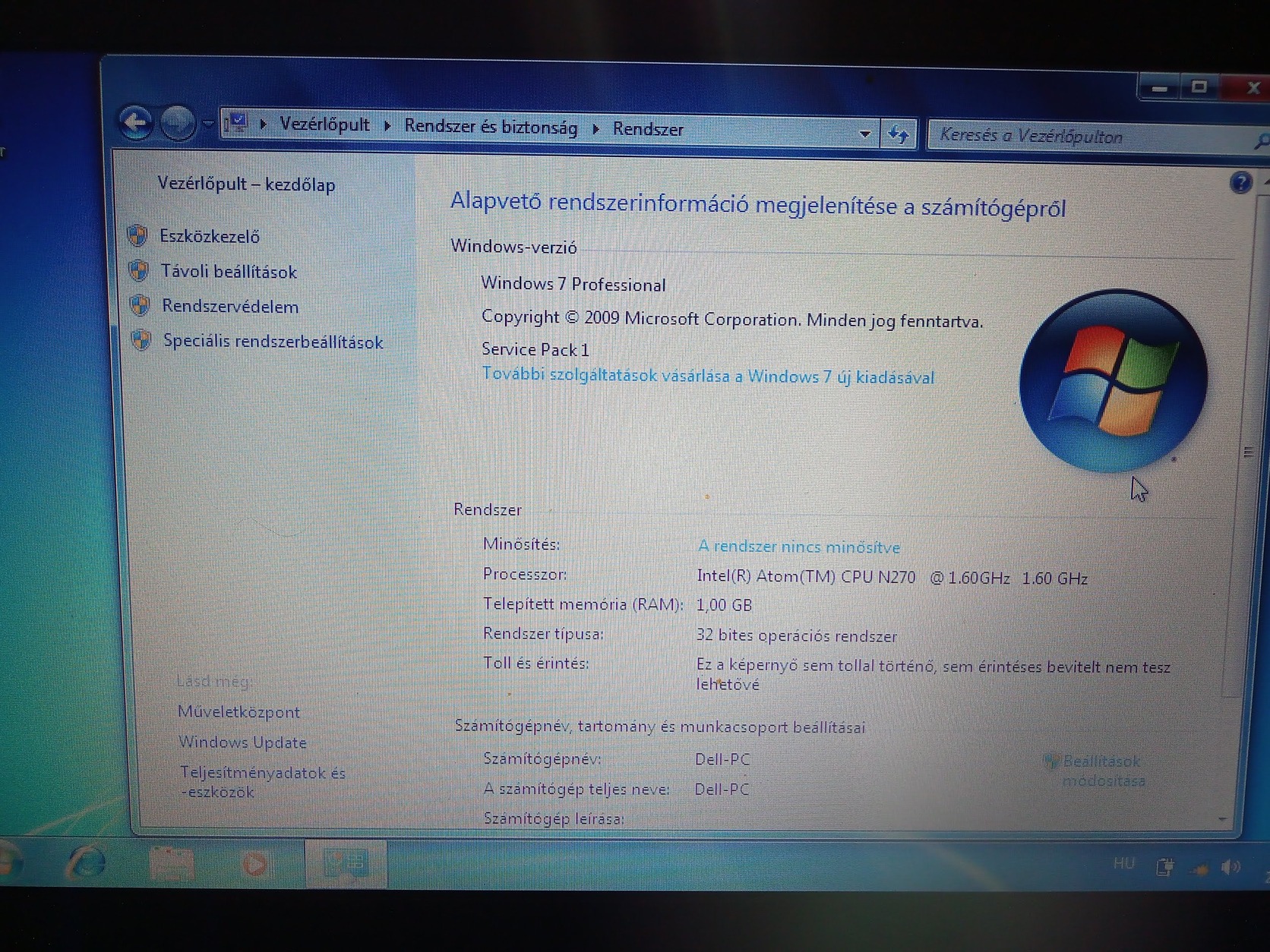Click the computer icon in the address bar
This screenshot has height=952, width=1270.
point(239,122)
